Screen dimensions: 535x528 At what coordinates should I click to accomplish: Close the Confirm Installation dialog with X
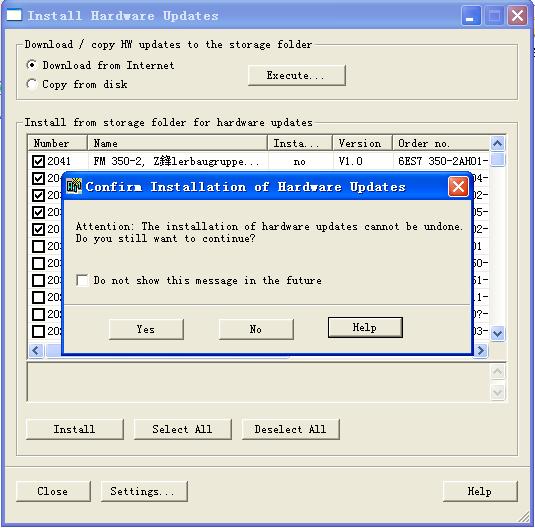pos(458,187)
